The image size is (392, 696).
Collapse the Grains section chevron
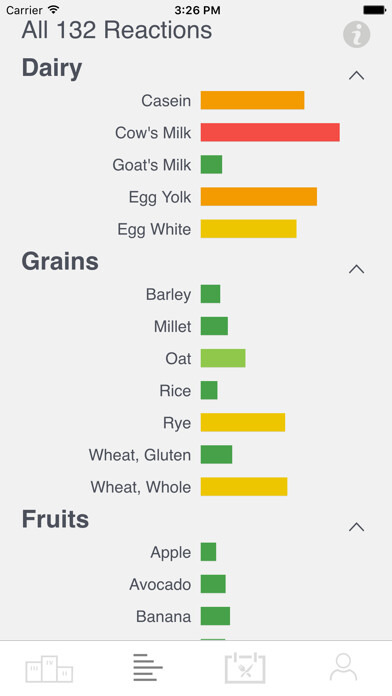coord(356,269)
